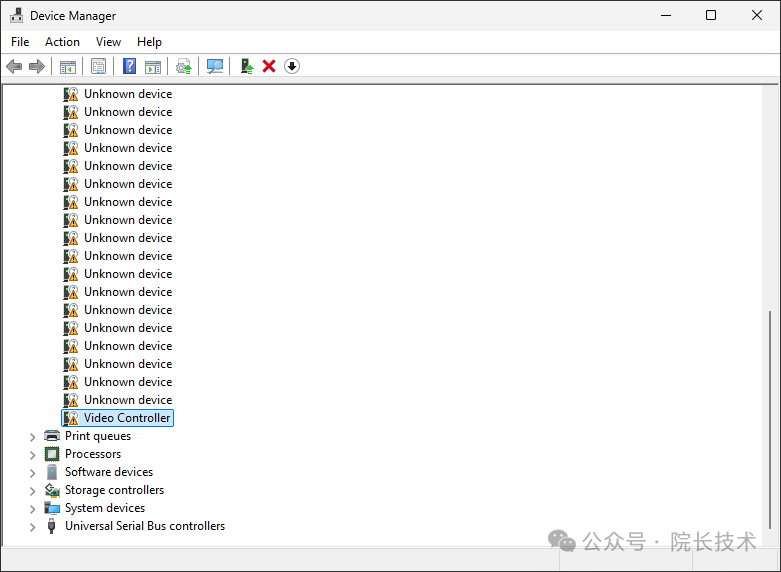Expand the Storage controllers node

(32, 491)
